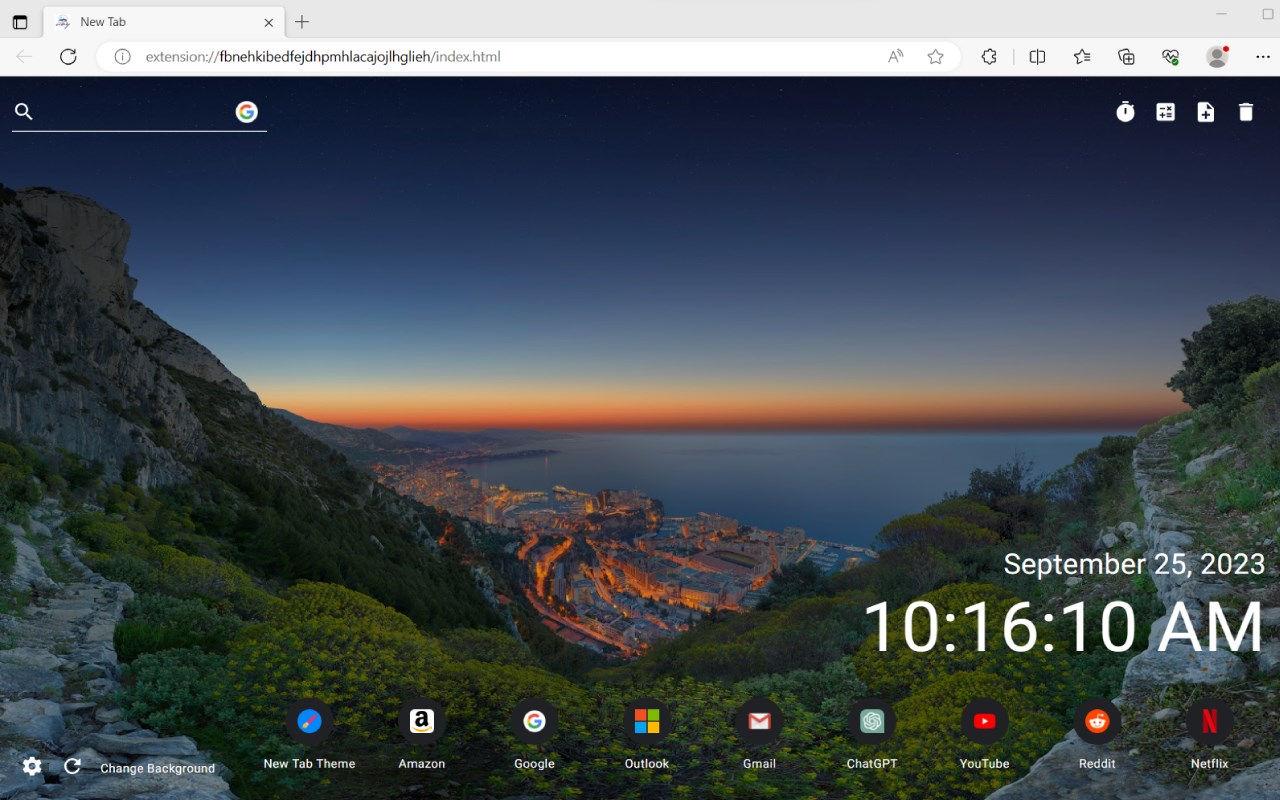Close the New Tab tab
Viewport: 1280px width, 800px height.
pos(269,22)
